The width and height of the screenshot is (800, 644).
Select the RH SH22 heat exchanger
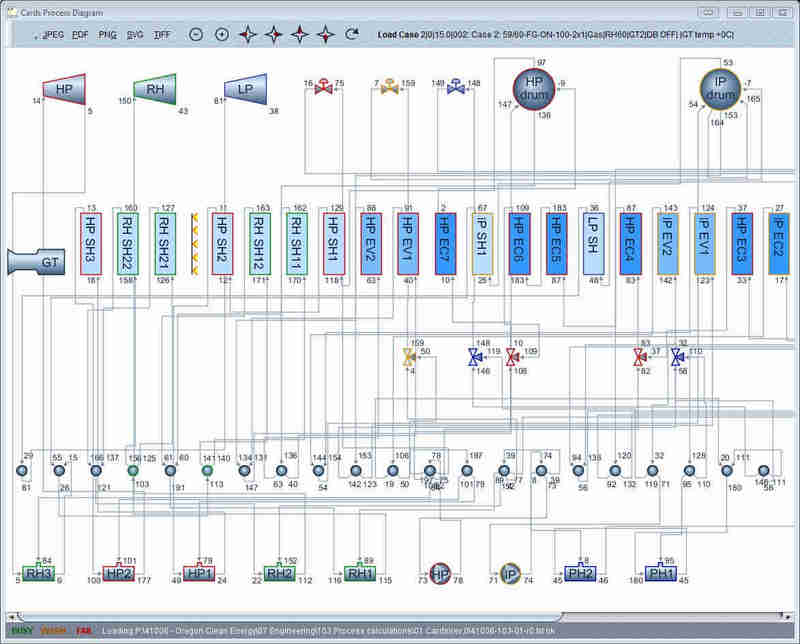click(128, 244)
